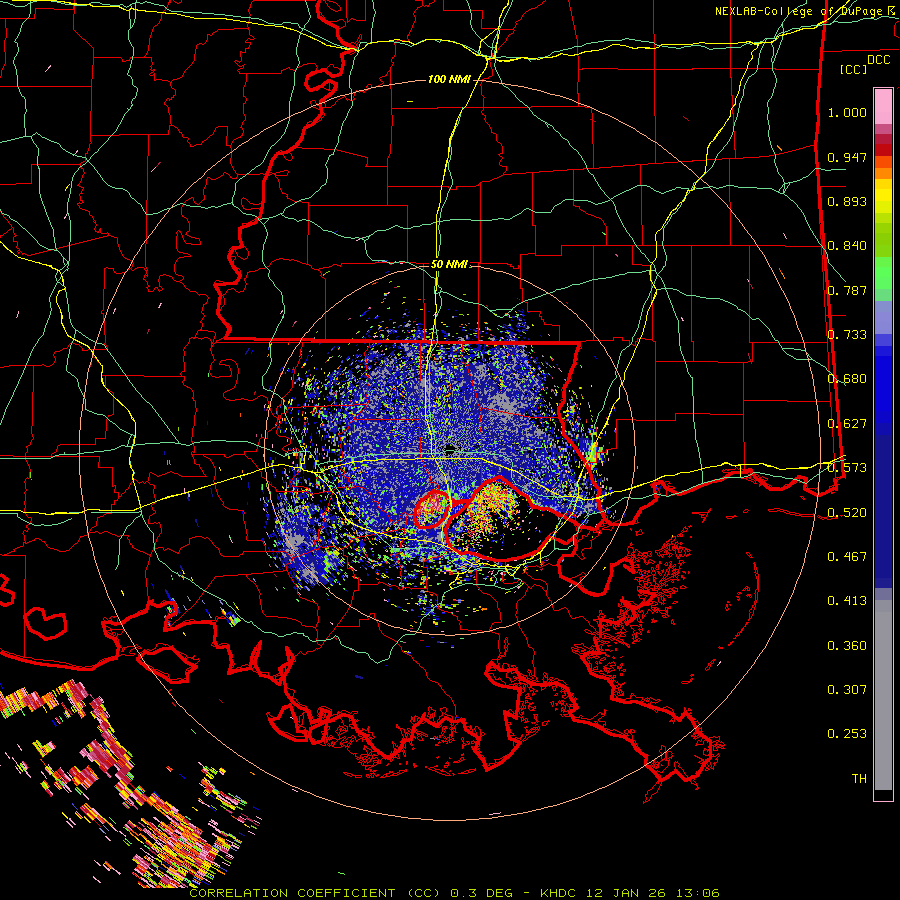Click the 0.947 value on the color scale
Screen dimensions: 900x900
tap(847, 157)
